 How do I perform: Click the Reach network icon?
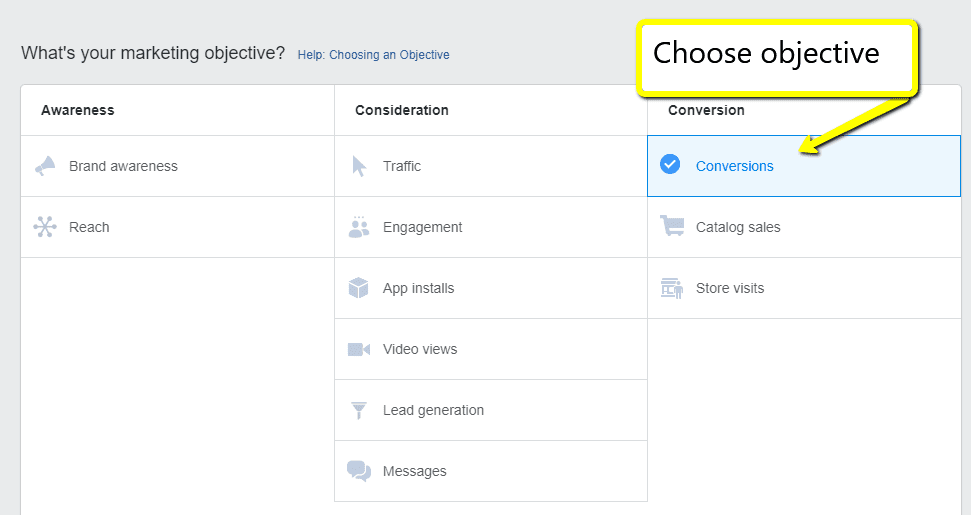(45, 227)
